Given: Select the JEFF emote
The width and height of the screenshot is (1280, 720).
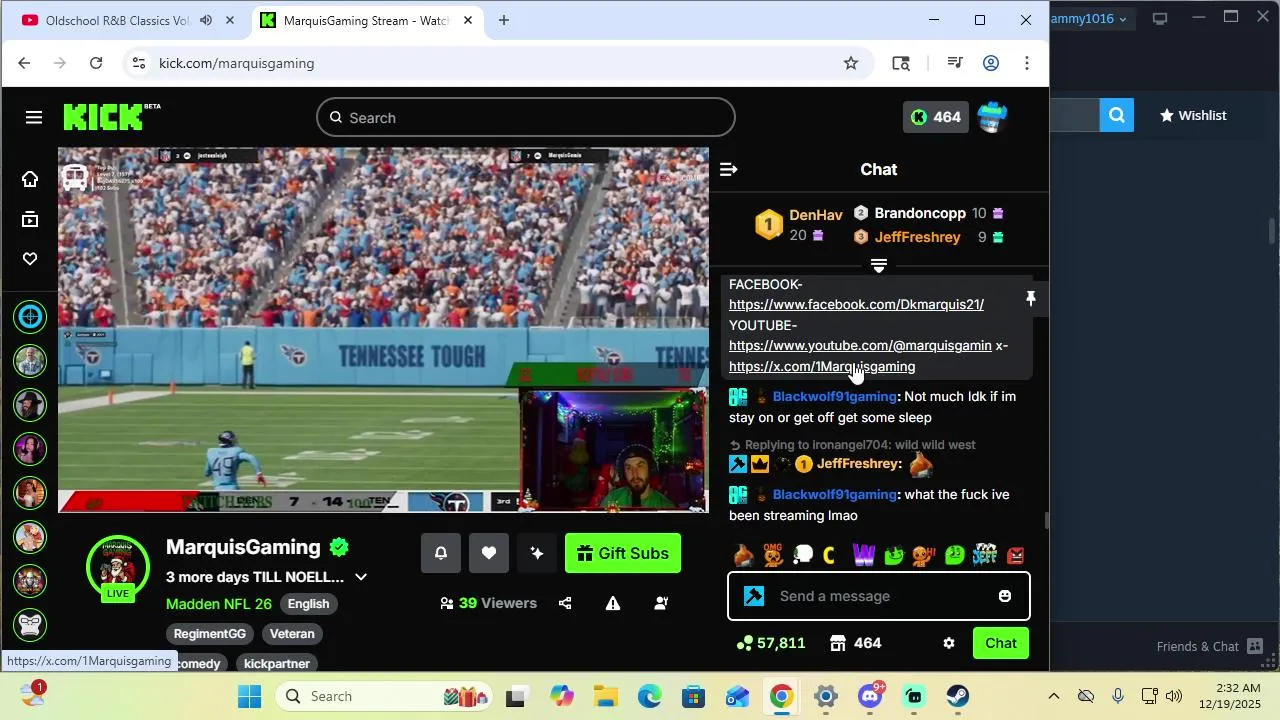Looking at the screenshot, I should click(985, 555).
